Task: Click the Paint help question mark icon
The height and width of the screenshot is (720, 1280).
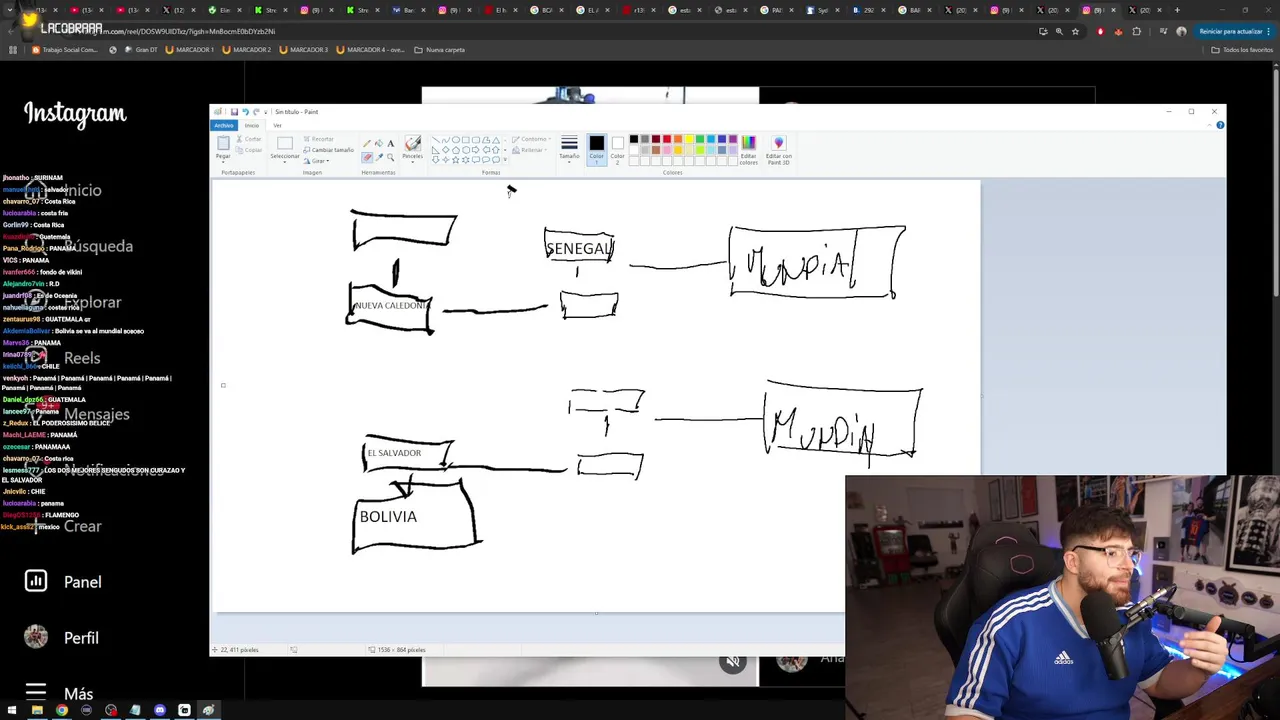Action: [x=1220, y=125]
